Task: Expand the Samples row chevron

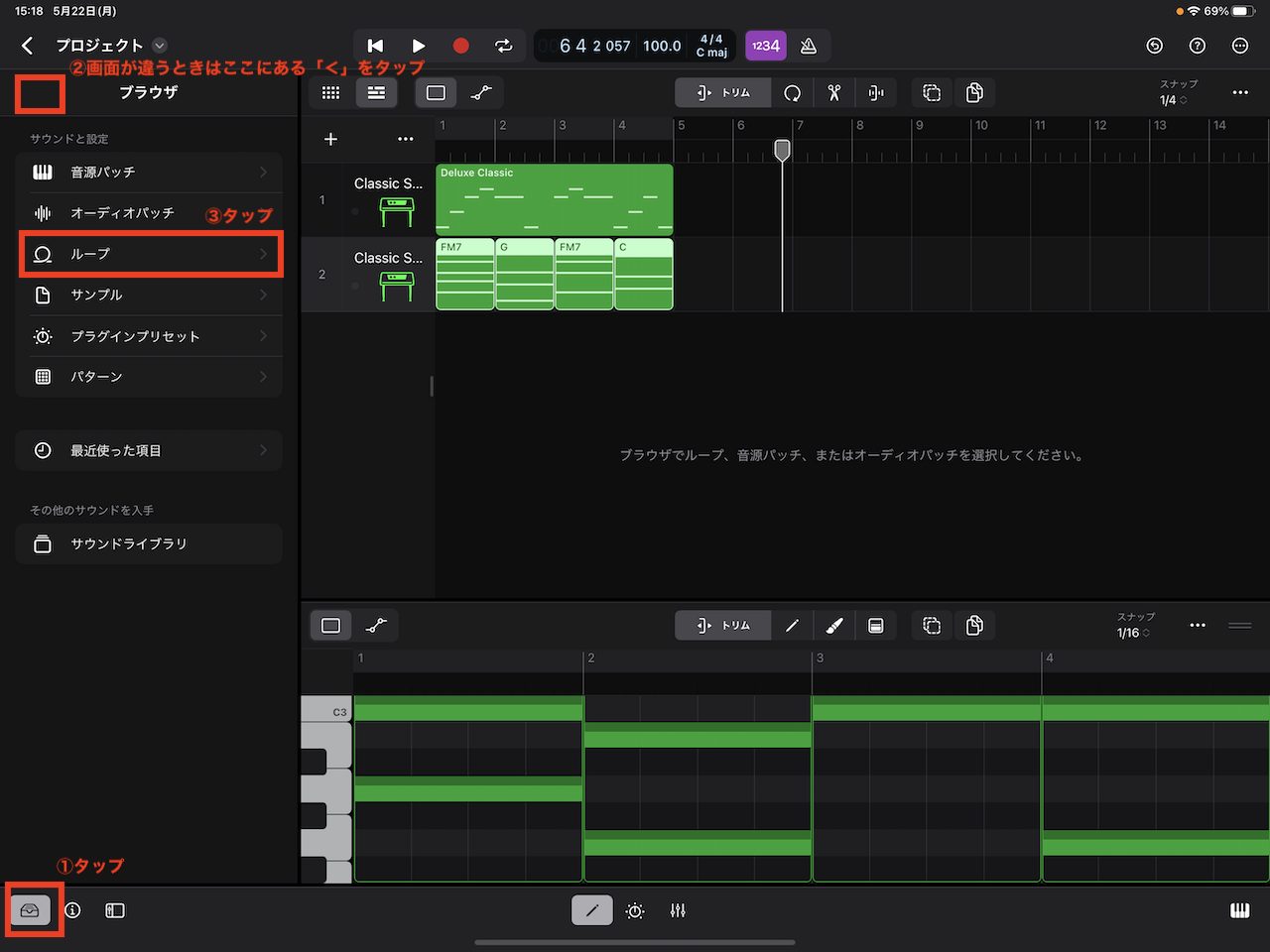Action: pos(263,296)
